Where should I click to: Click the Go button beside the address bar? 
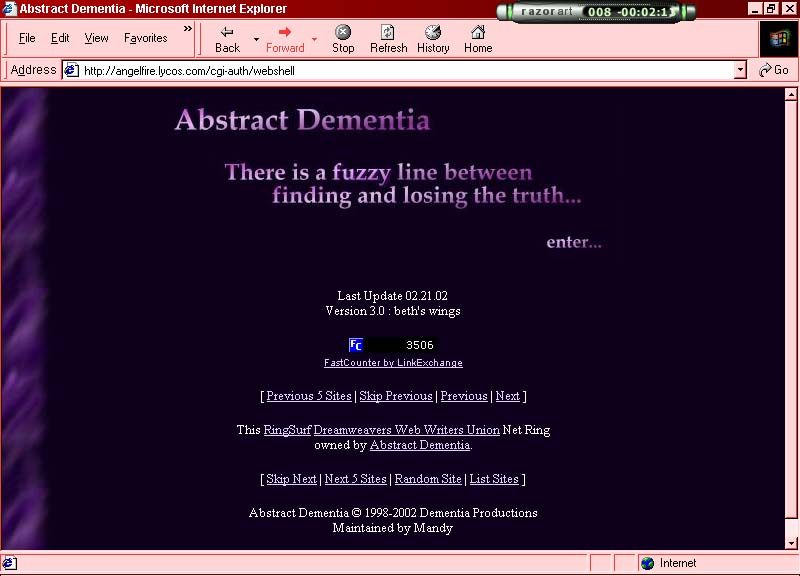pyautogui.click(x=775, y=70)
